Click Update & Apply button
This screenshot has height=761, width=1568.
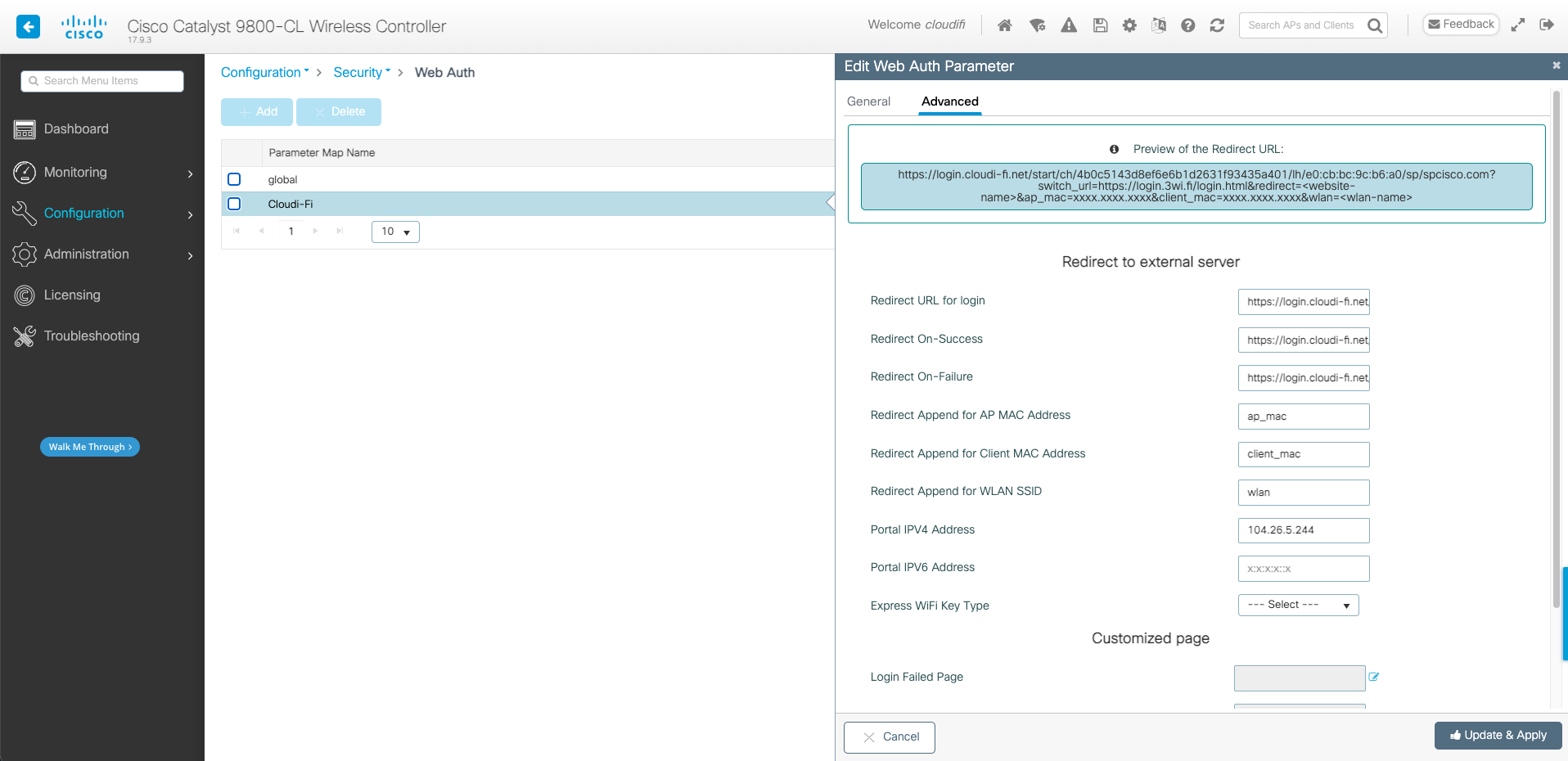[x=1498, y=735]
